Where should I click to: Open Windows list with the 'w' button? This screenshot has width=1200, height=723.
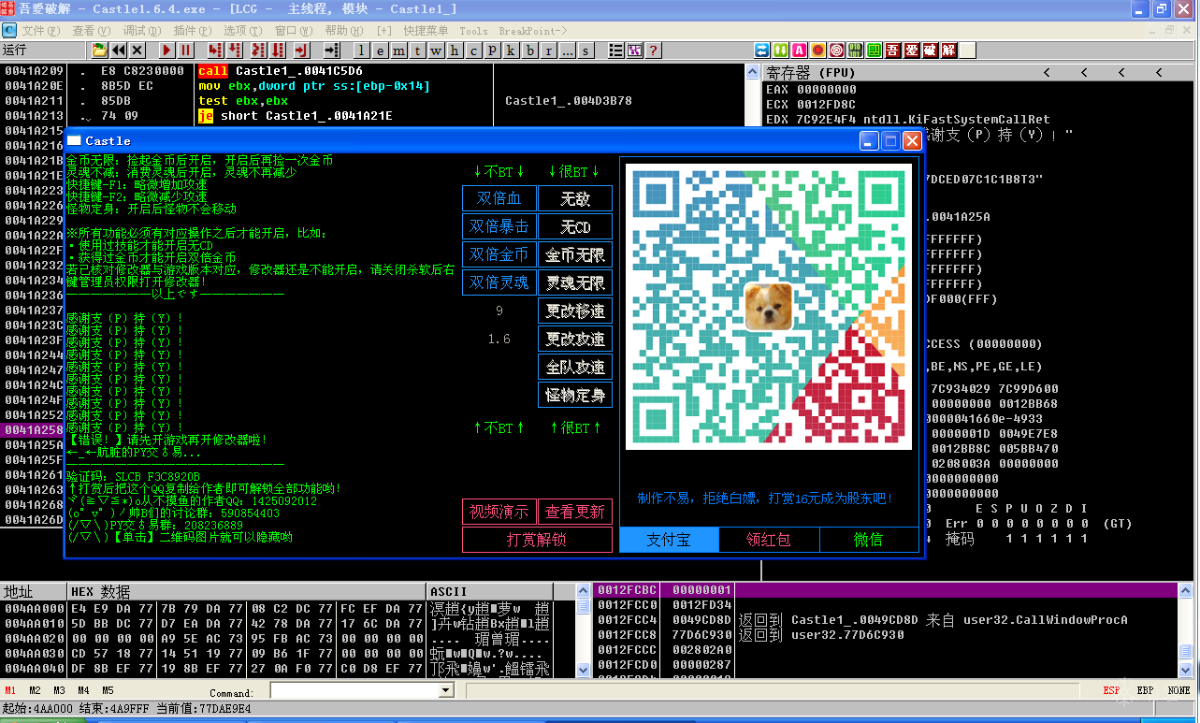[436, 50]
